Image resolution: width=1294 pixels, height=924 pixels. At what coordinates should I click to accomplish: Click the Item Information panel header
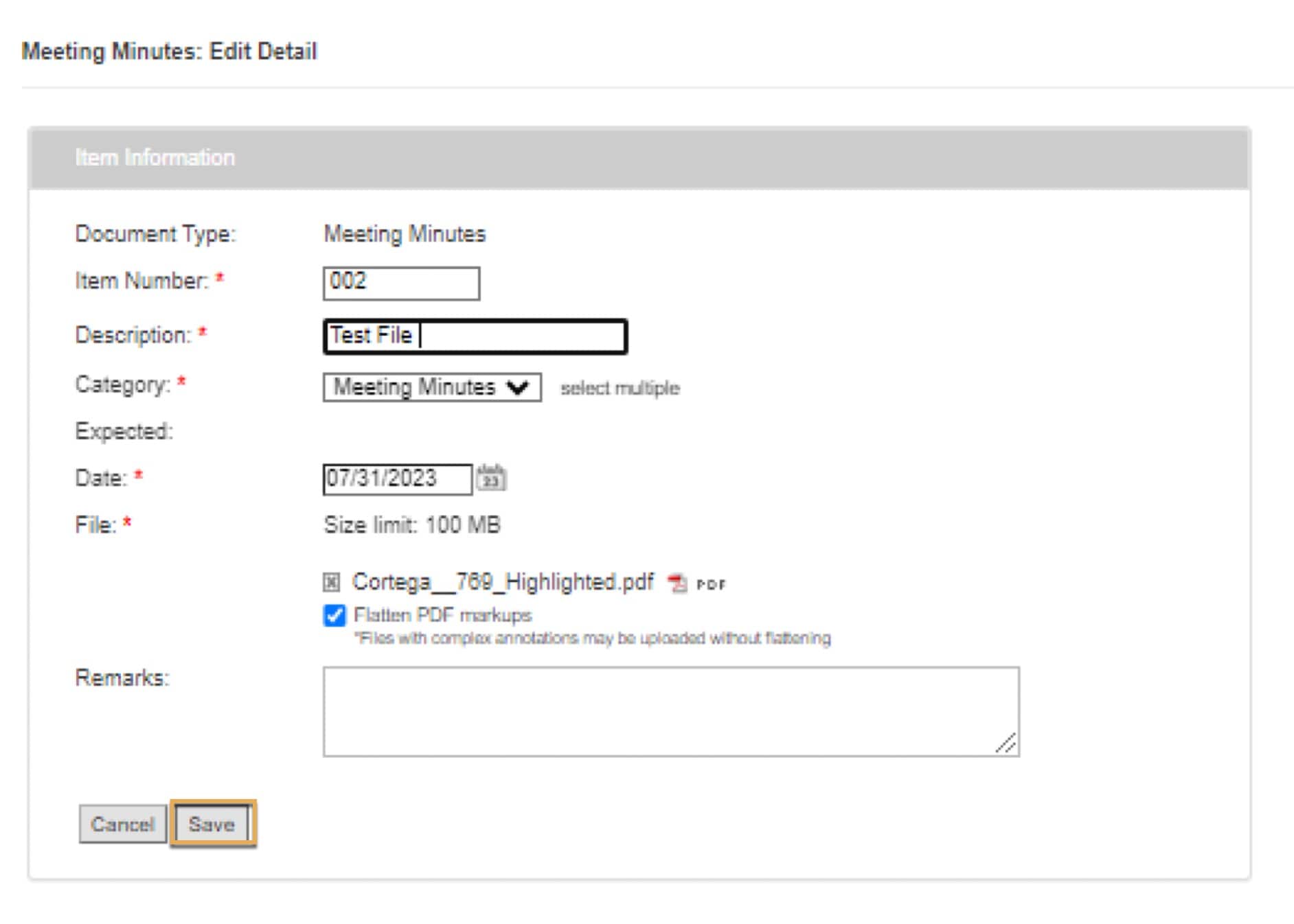coord(639,158)
